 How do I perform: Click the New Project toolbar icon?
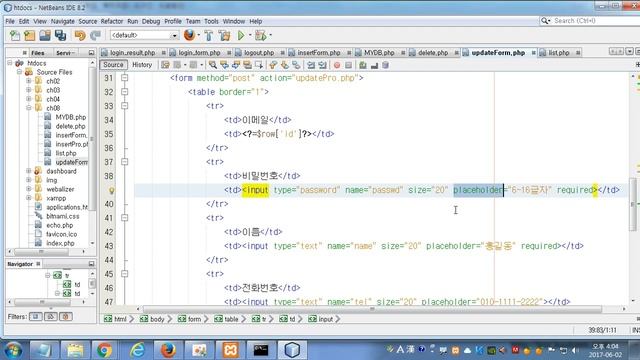(29, 36)
